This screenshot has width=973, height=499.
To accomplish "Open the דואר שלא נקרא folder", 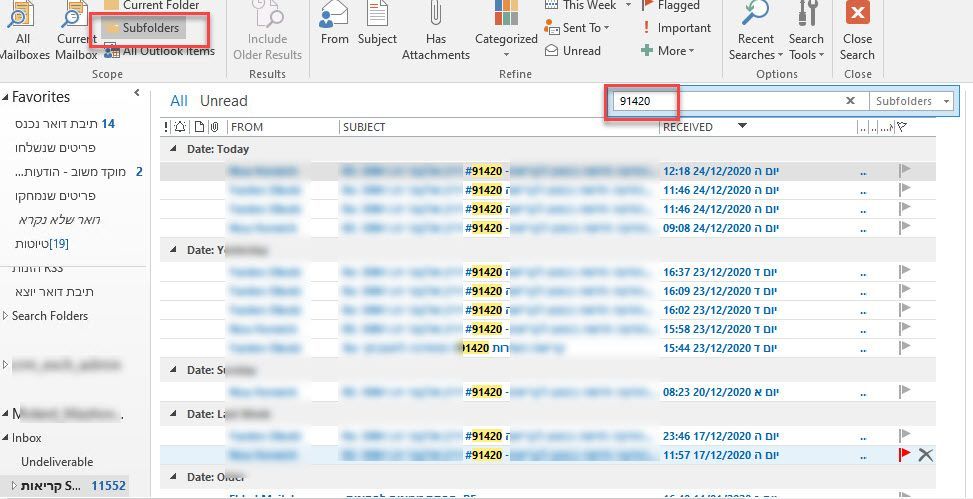I will click(x=59, y=220).
